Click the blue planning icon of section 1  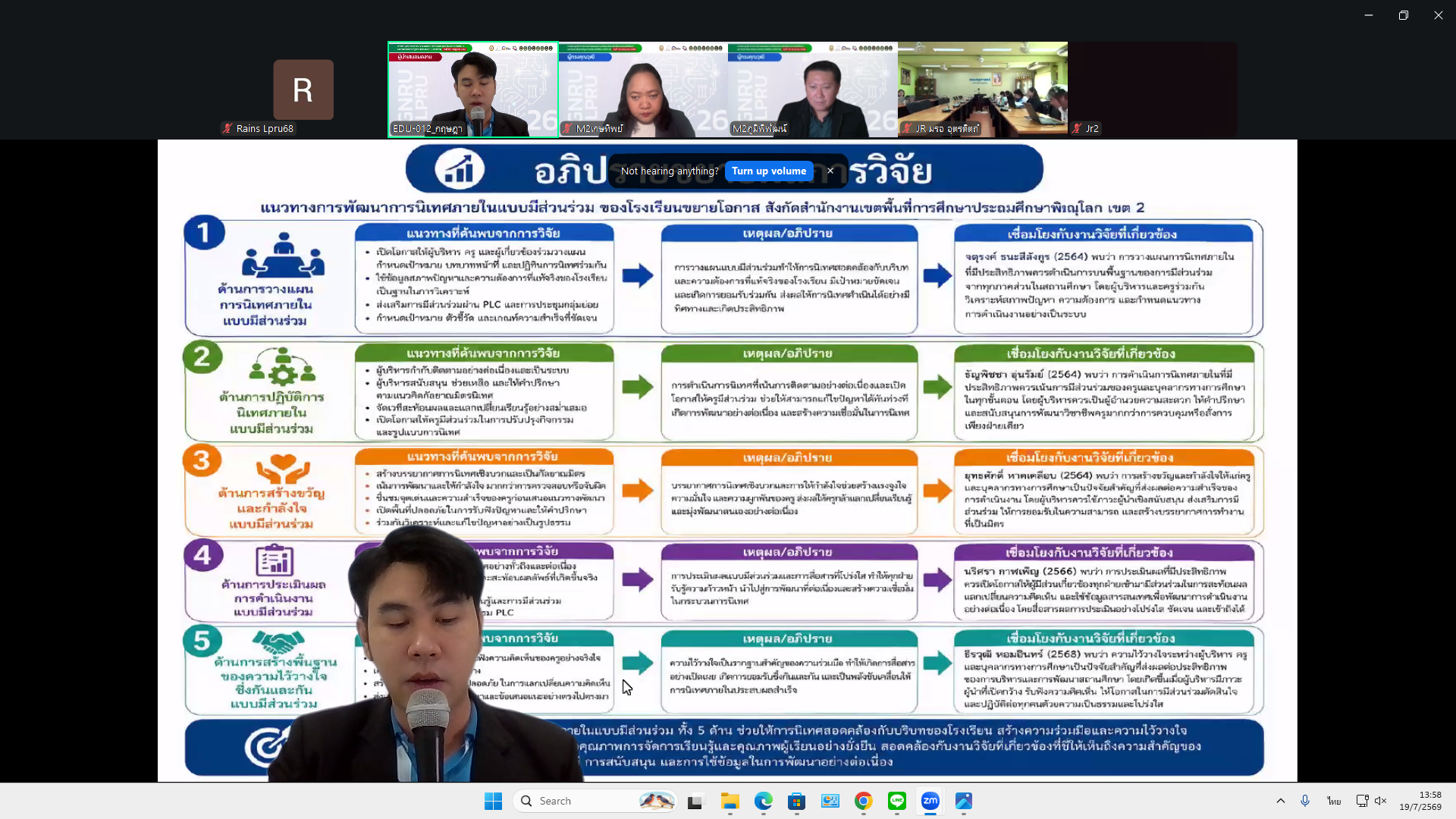[283, 256]
